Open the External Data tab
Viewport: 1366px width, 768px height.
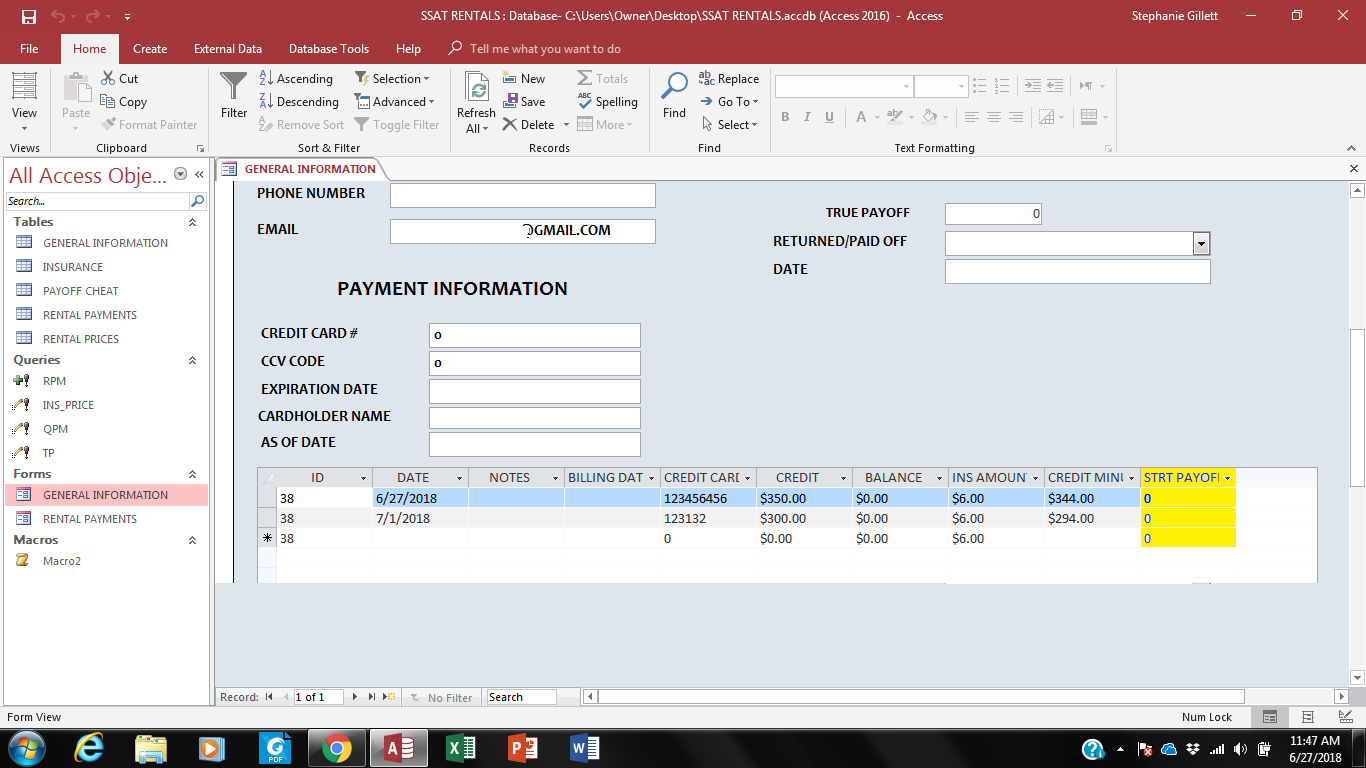pyautogui.click(x=228, y=48)
